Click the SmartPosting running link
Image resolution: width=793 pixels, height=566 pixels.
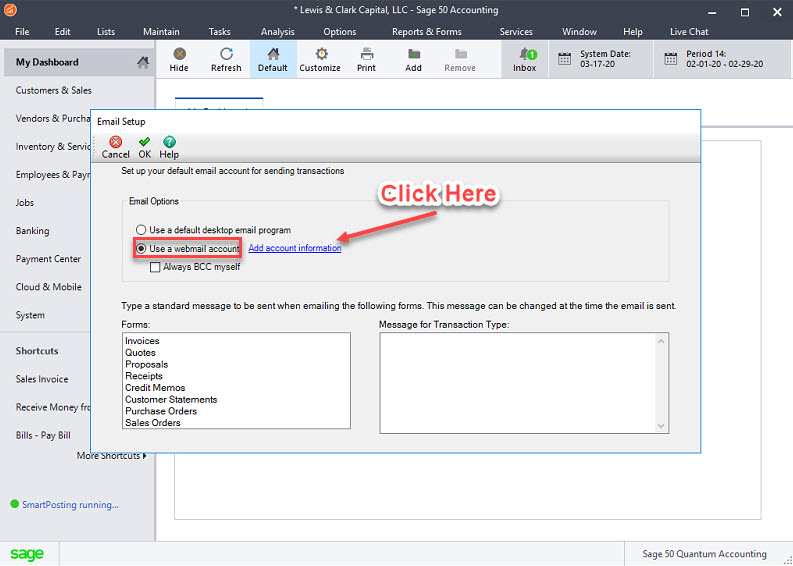coord(70,504)
